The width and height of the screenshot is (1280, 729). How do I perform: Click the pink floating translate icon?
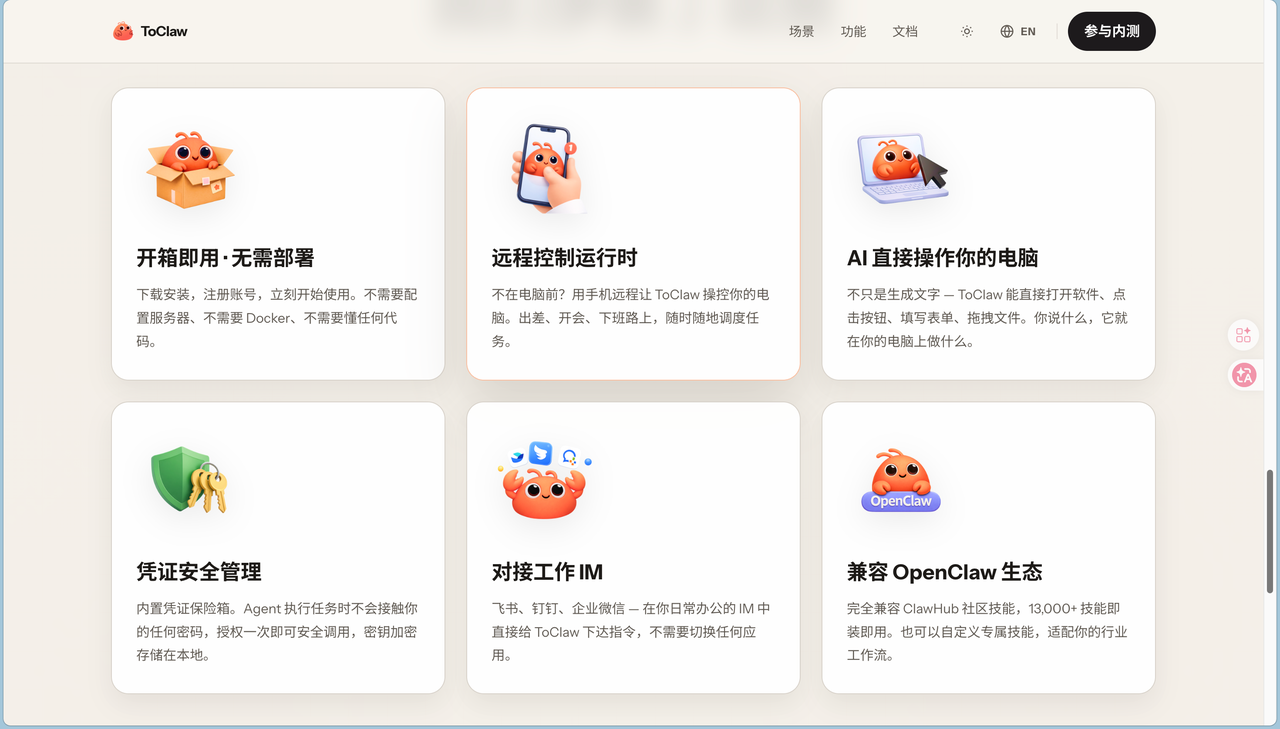click(x=1243, y=375)
